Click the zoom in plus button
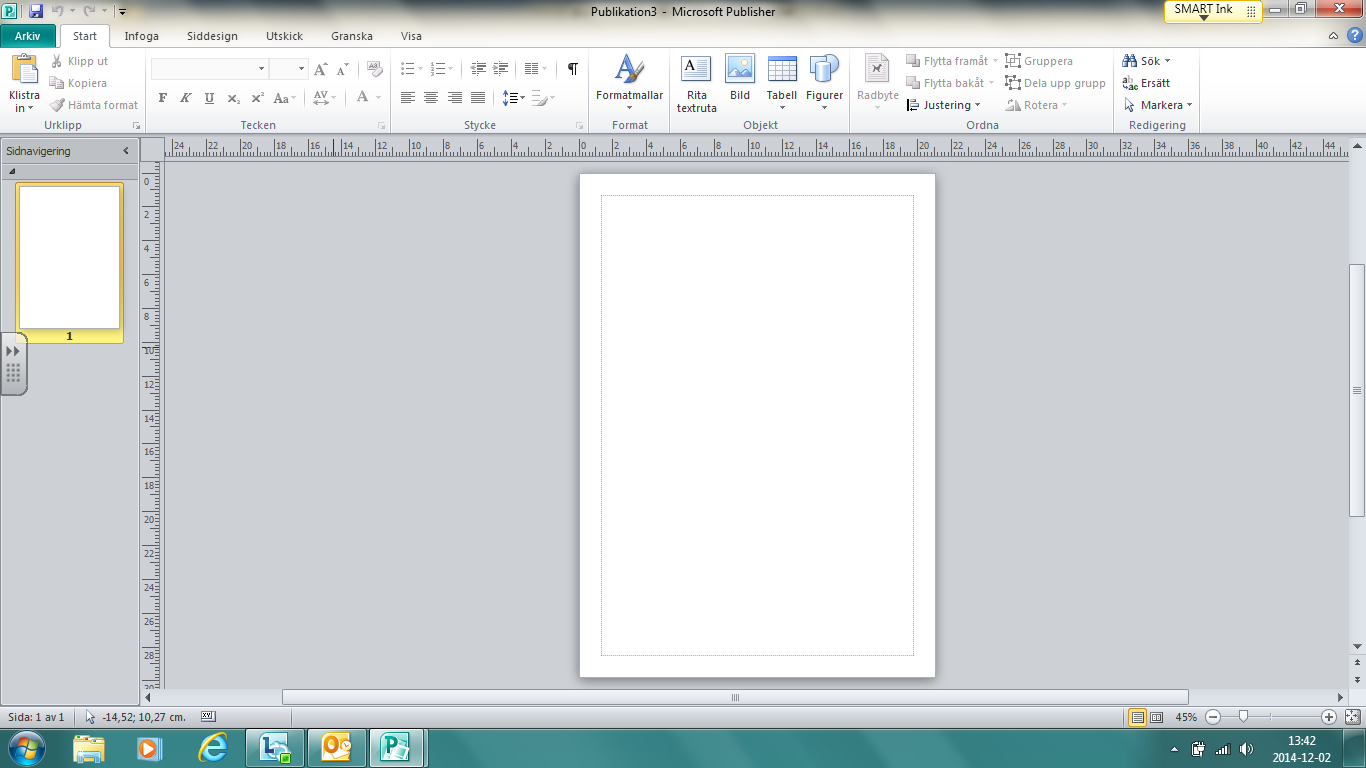This screenshot has width=1366, height=768. 1329,717
